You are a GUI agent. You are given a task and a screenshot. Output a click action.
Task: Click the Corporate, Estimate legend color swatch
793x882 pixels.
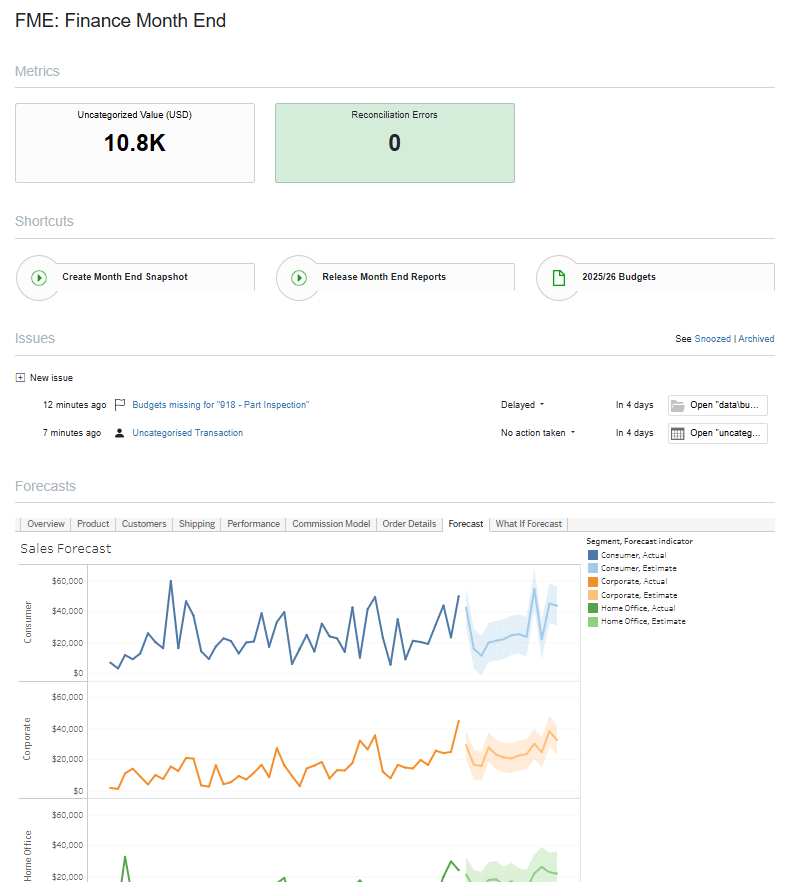click(593, 595)
